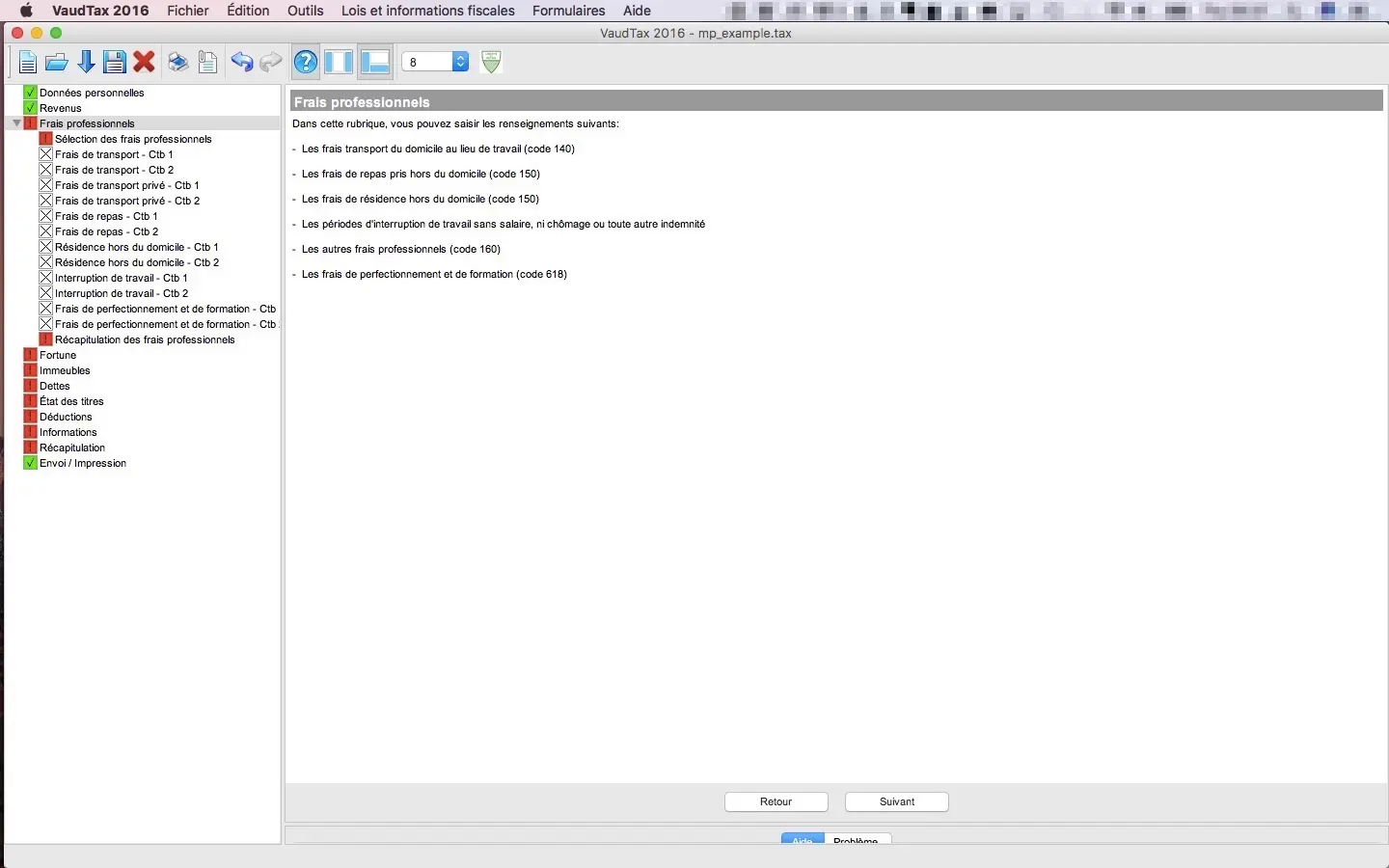Image resolution: width=1389 pixels, height=868 pixels.
Task: Click the red X delete icon
Action: [145, 63]
